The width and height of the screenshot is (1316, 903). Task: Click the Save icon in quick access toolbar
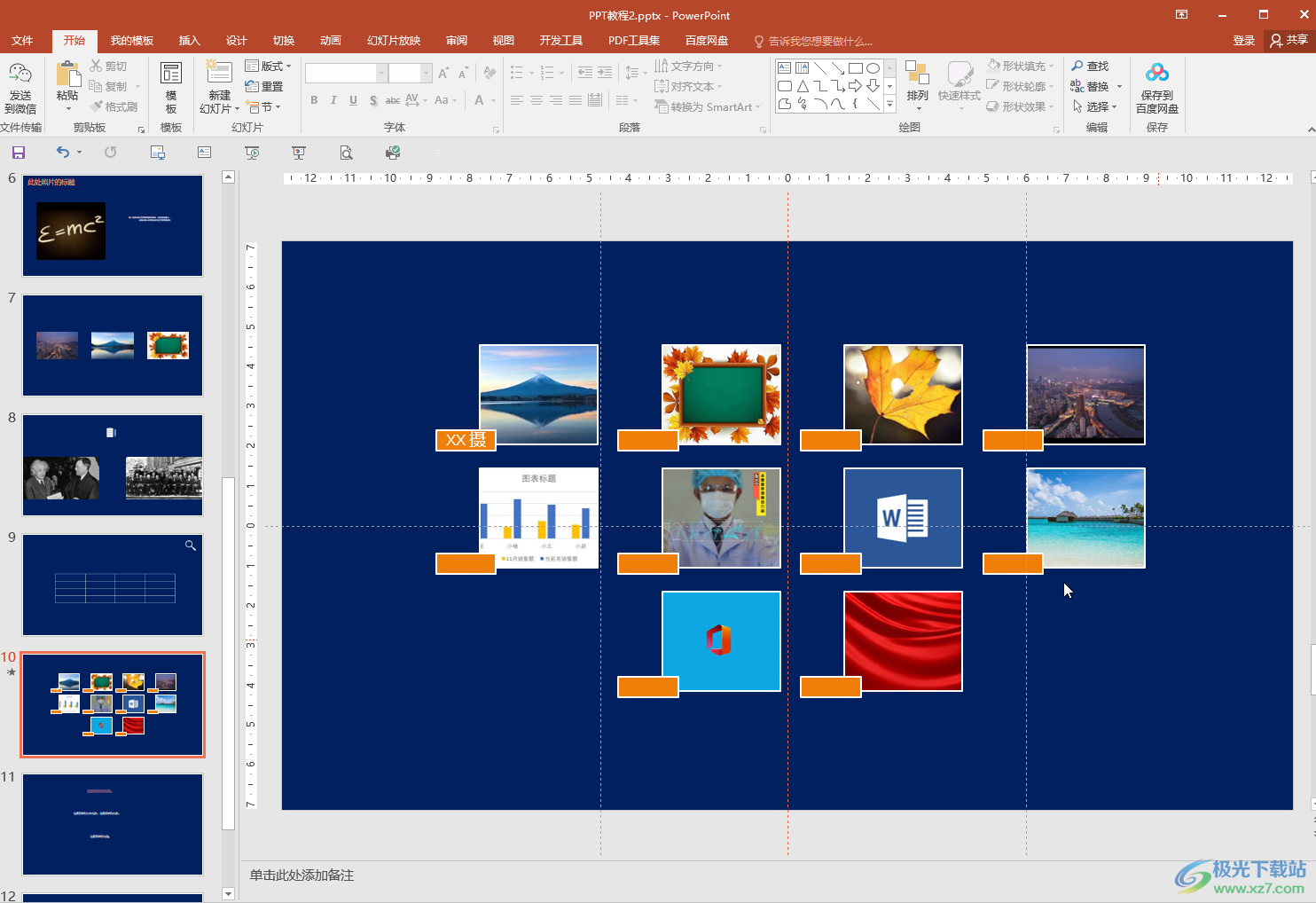point(18,153)
